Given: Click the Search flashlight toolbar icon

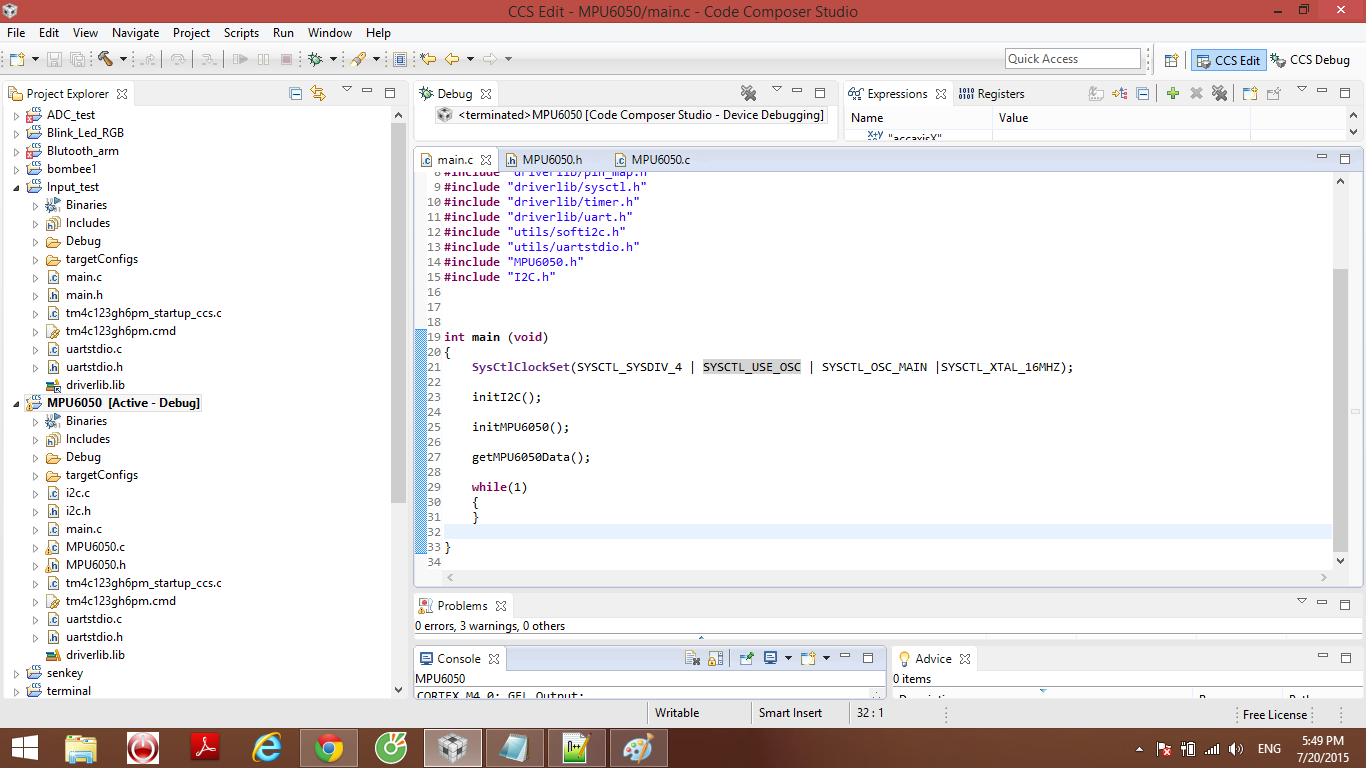Looking at the screenshot, I should click(358, 59).
